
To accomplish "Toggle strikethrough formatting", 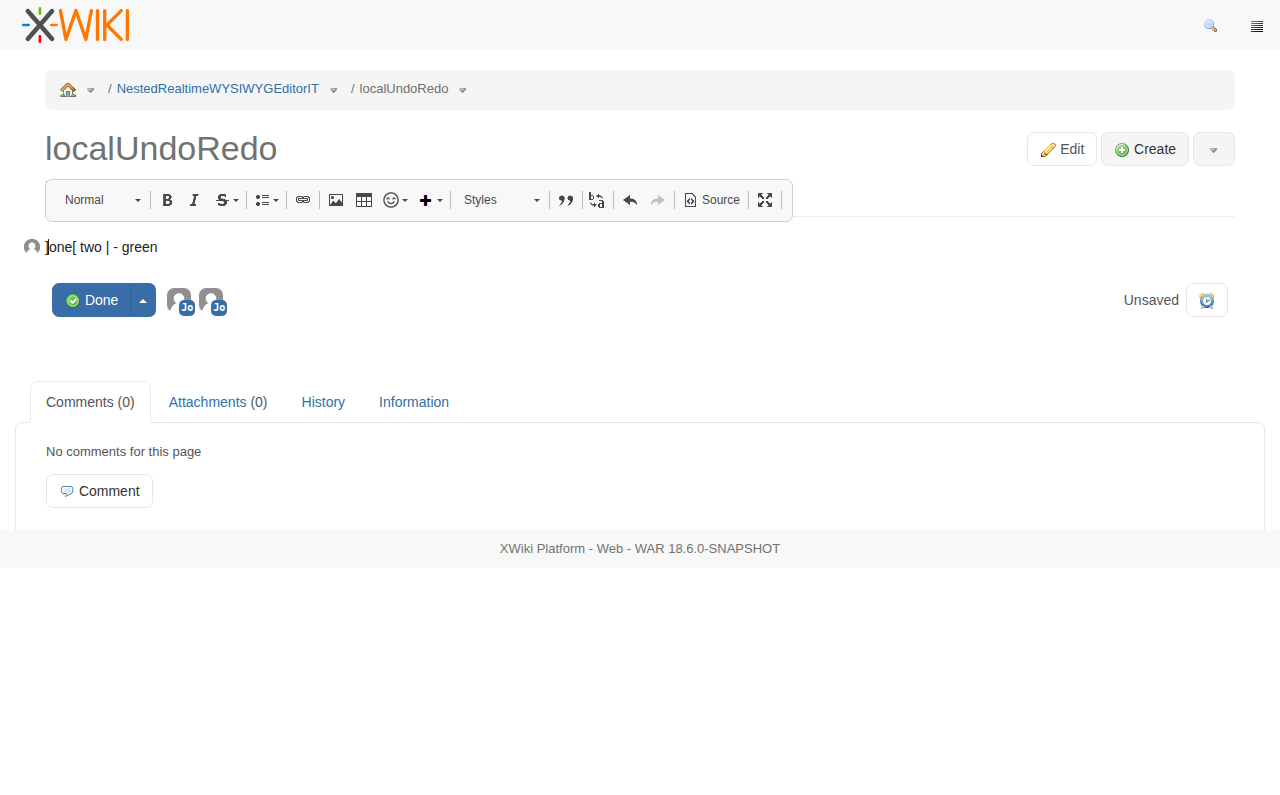I will coord(222,200).
